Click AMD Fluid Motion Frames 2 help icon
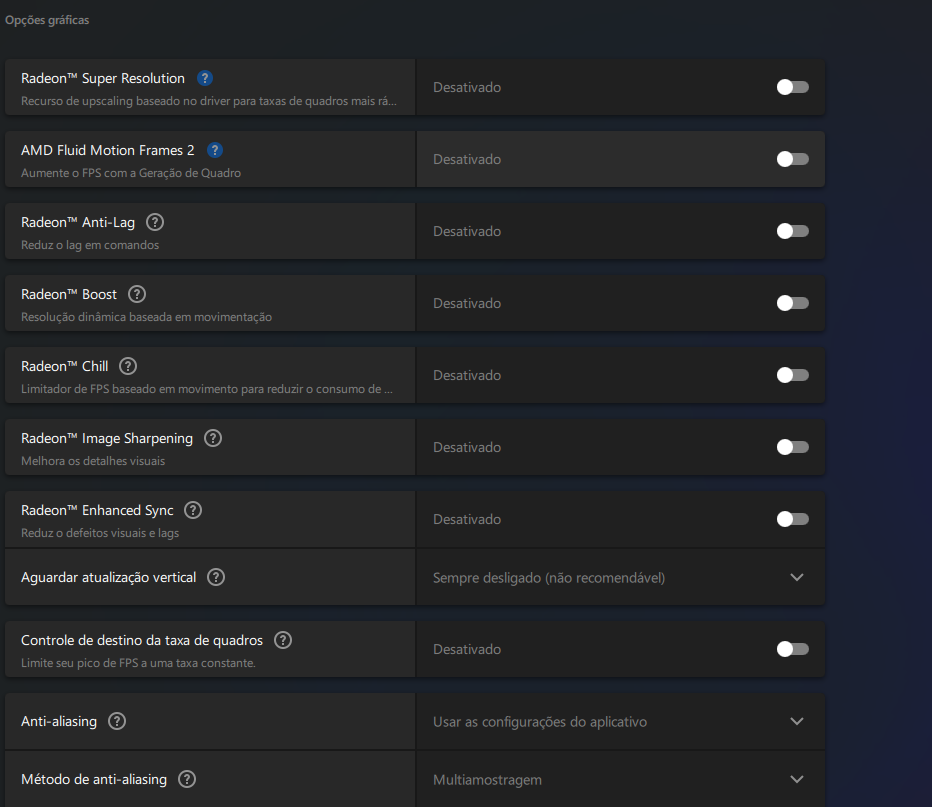 tap(215, 150)
